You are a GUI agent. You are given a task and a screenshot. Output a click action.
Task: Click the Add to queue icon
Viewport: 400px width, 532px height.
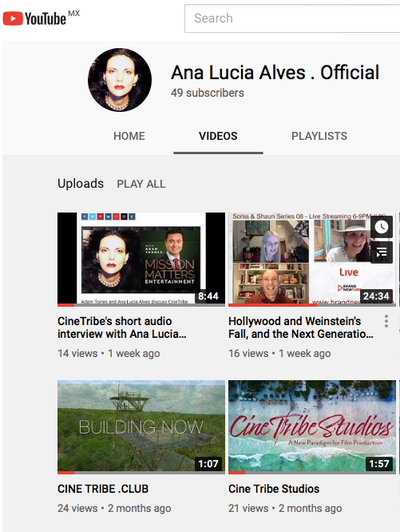pyautogui.click(x=382, y=252)
